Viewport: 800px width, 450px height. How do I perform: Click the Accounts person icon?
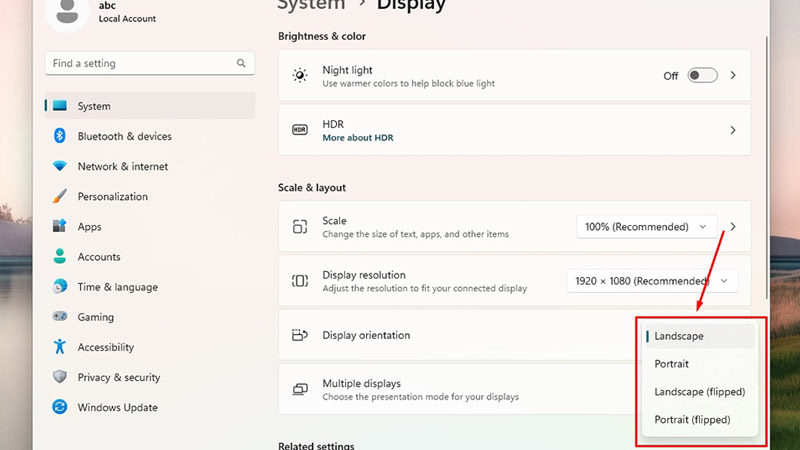[60, 257]
